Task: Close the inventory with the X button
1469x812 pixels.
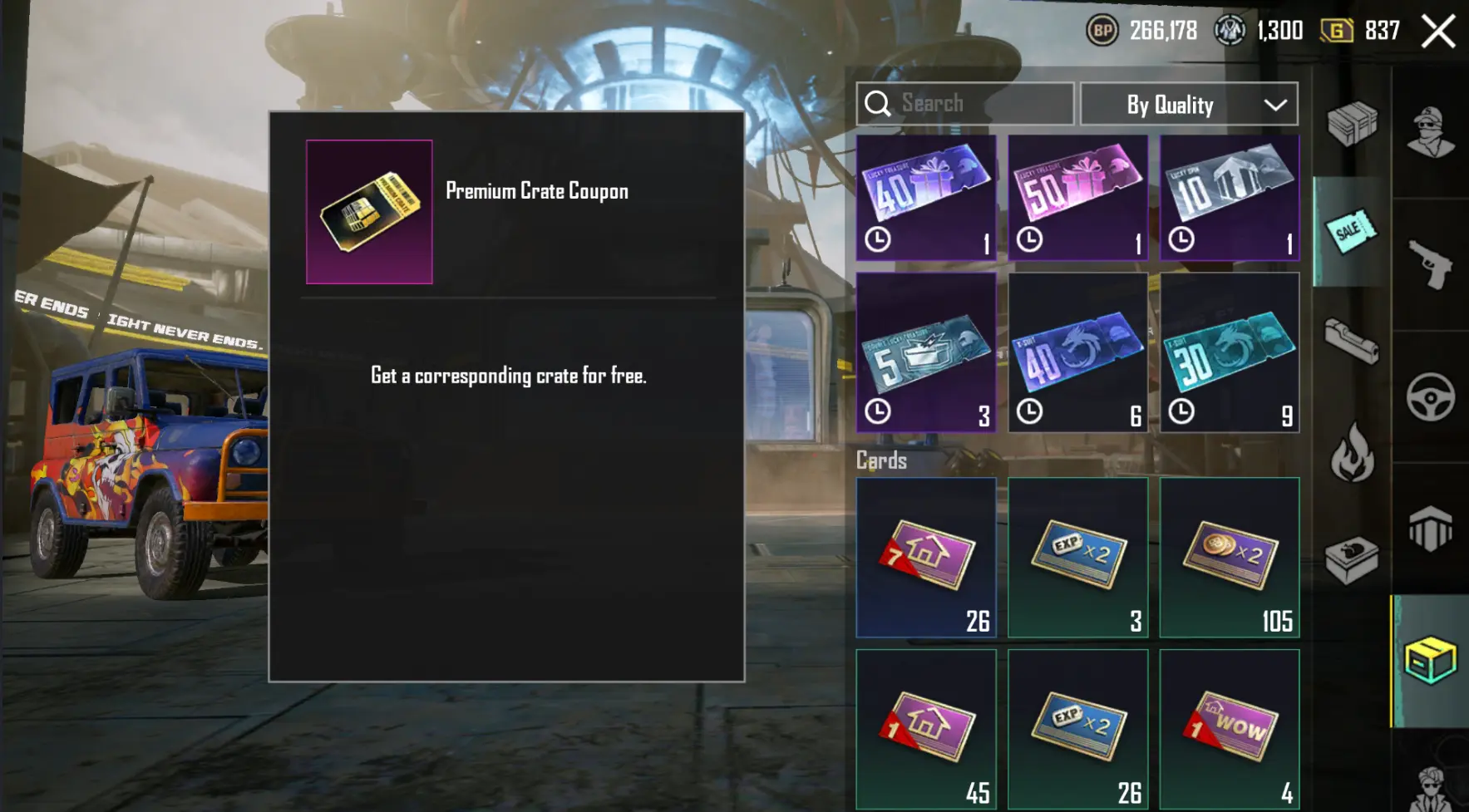Action: 1438,32
